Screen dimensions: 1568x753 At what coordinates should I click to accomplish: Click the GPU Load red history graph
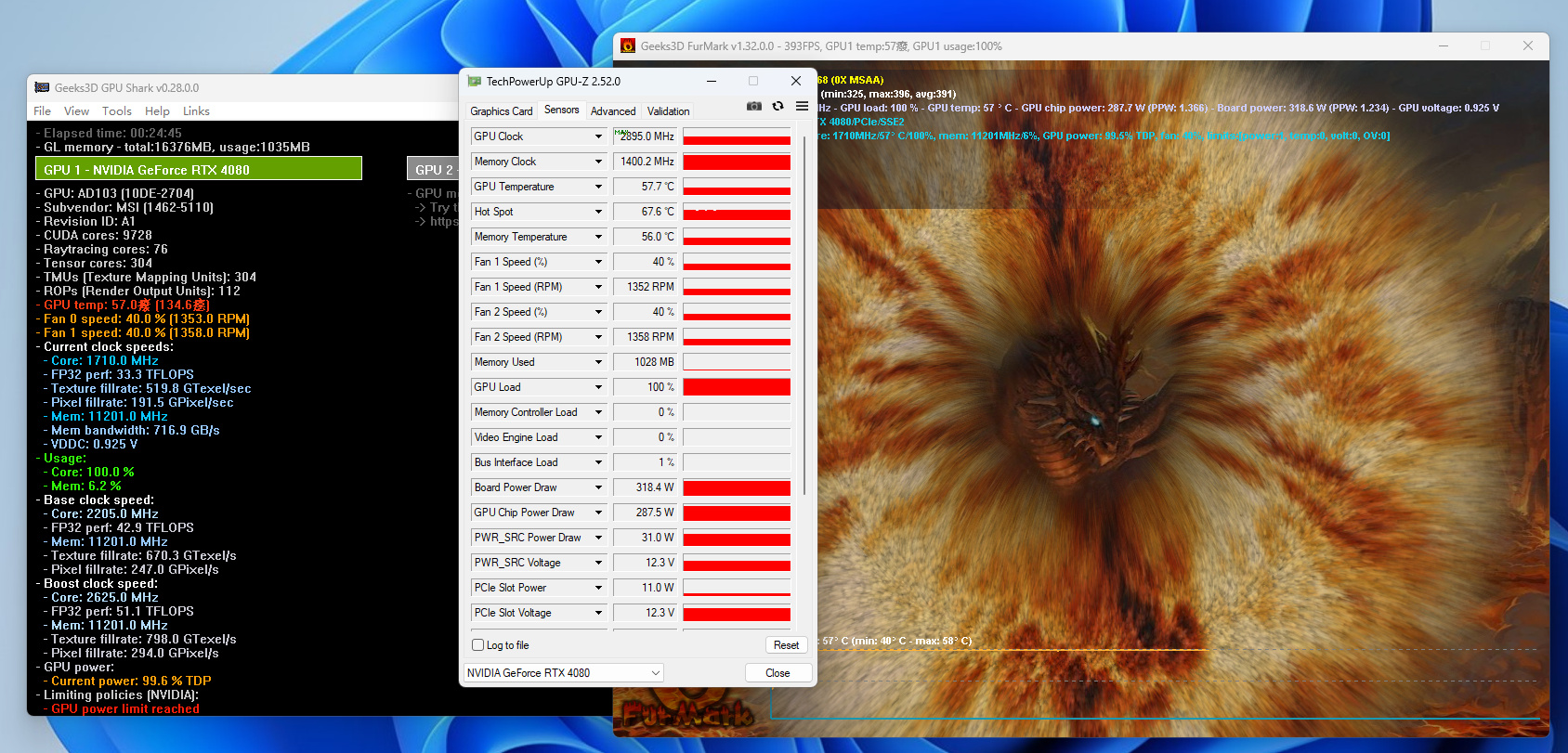tap(737, 387)
